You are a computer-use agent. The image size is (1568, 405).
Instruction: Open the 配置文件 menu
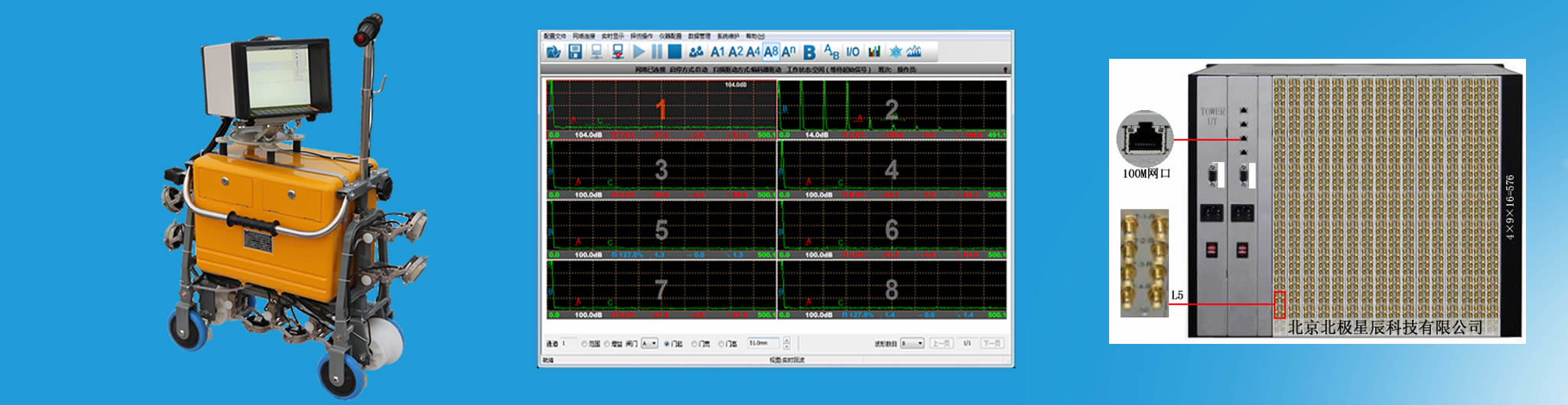point(555,36)
